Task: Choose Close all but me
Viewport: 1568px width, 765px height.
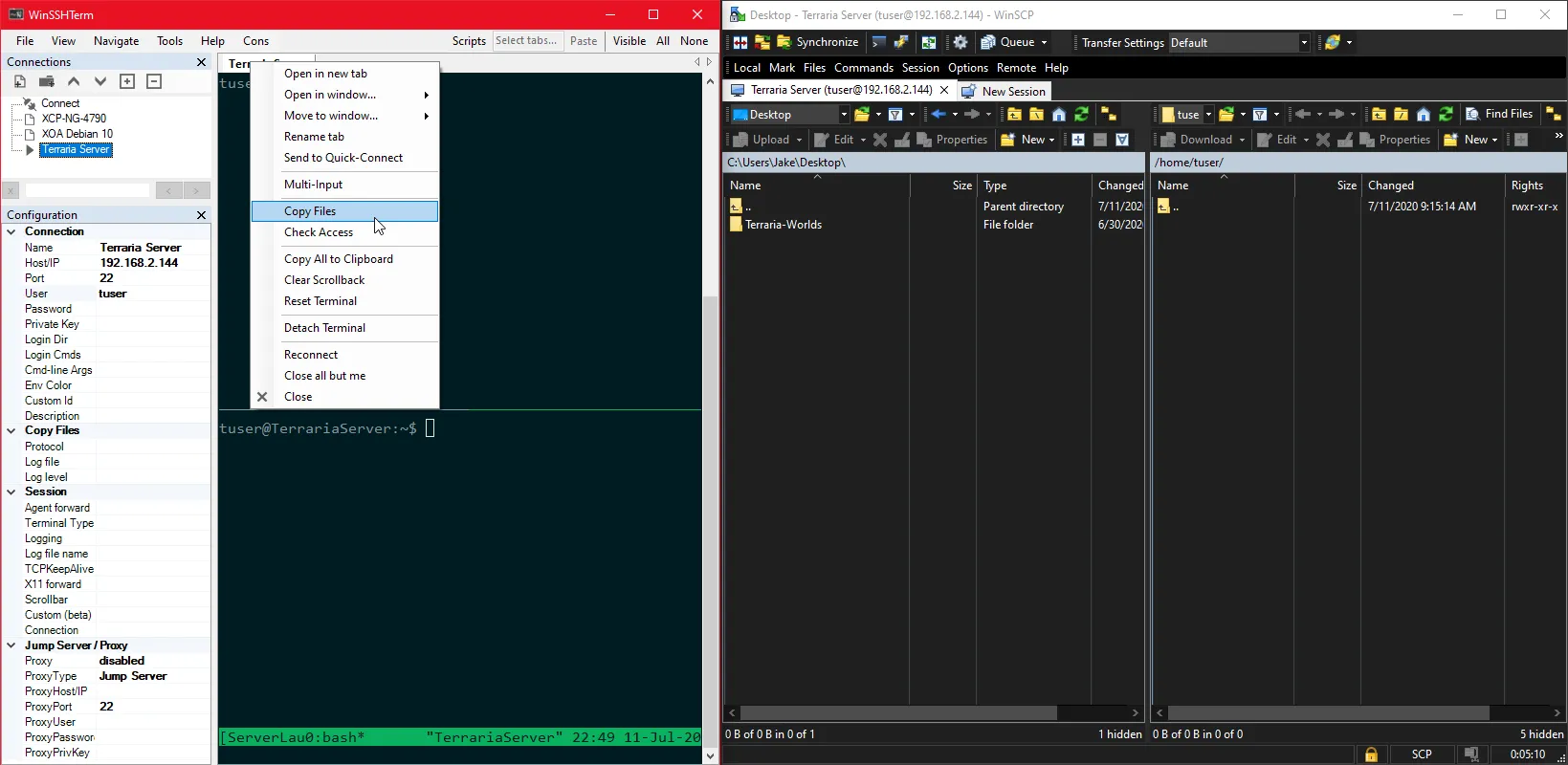Action: [x=344, y=376]
